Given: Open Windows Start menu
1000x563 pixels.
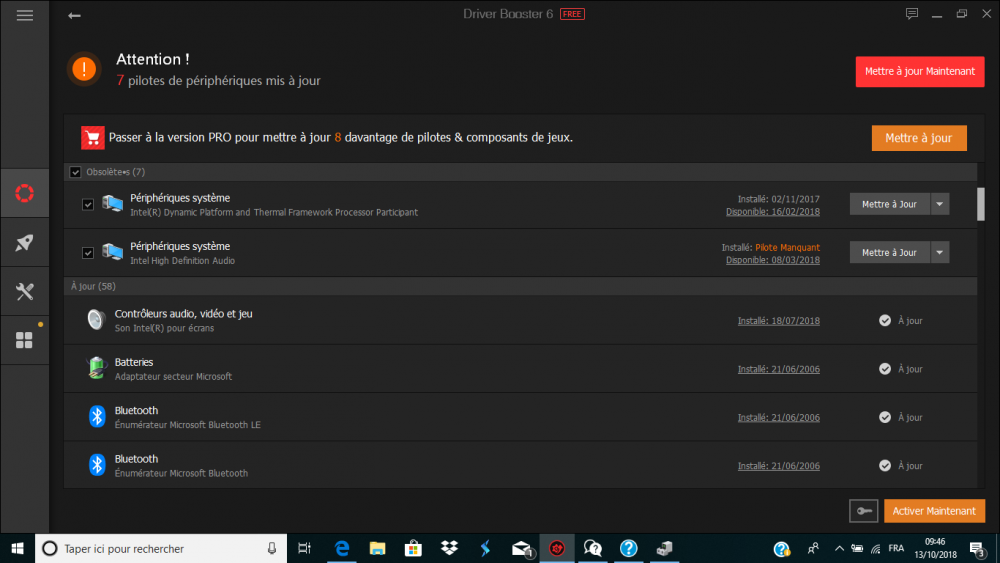Looking at the screenshot, I should coord(17,548).
